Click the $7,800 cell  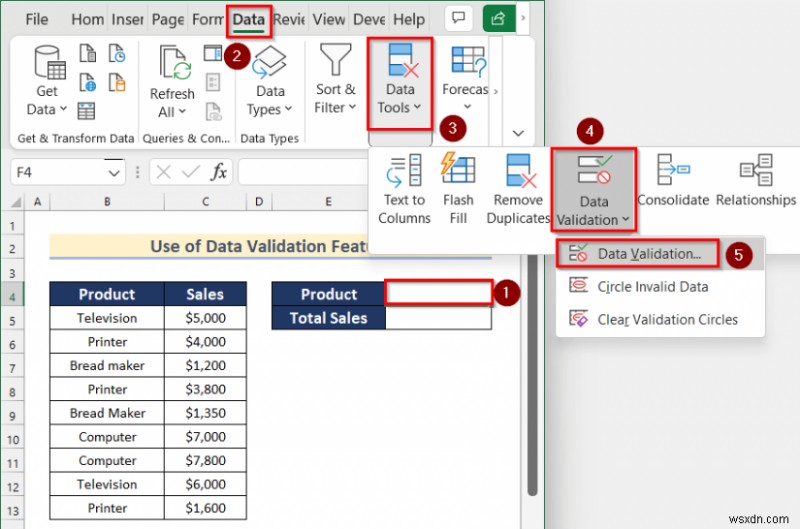205,461
